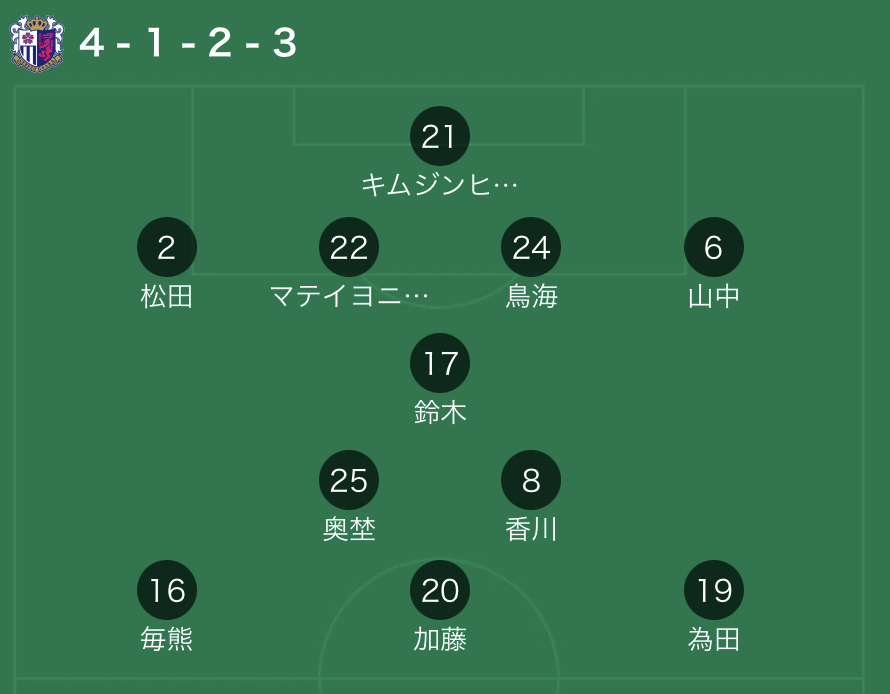890x694 pixels.
Task: Select player number 2 Matsuda circle
Action: pyautogui.click(x=167, y=247)
